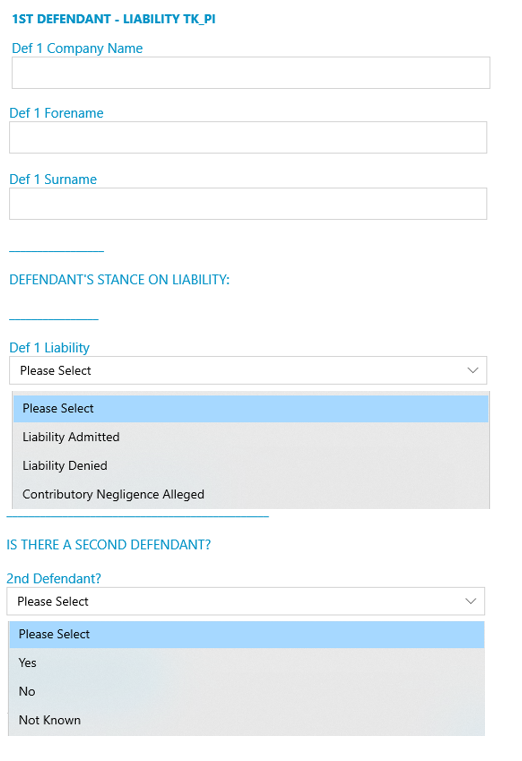Viewport: 522px width, 761px height.
Task: Select No in 2nd Defendant list
Action: (x=247, y=692)
